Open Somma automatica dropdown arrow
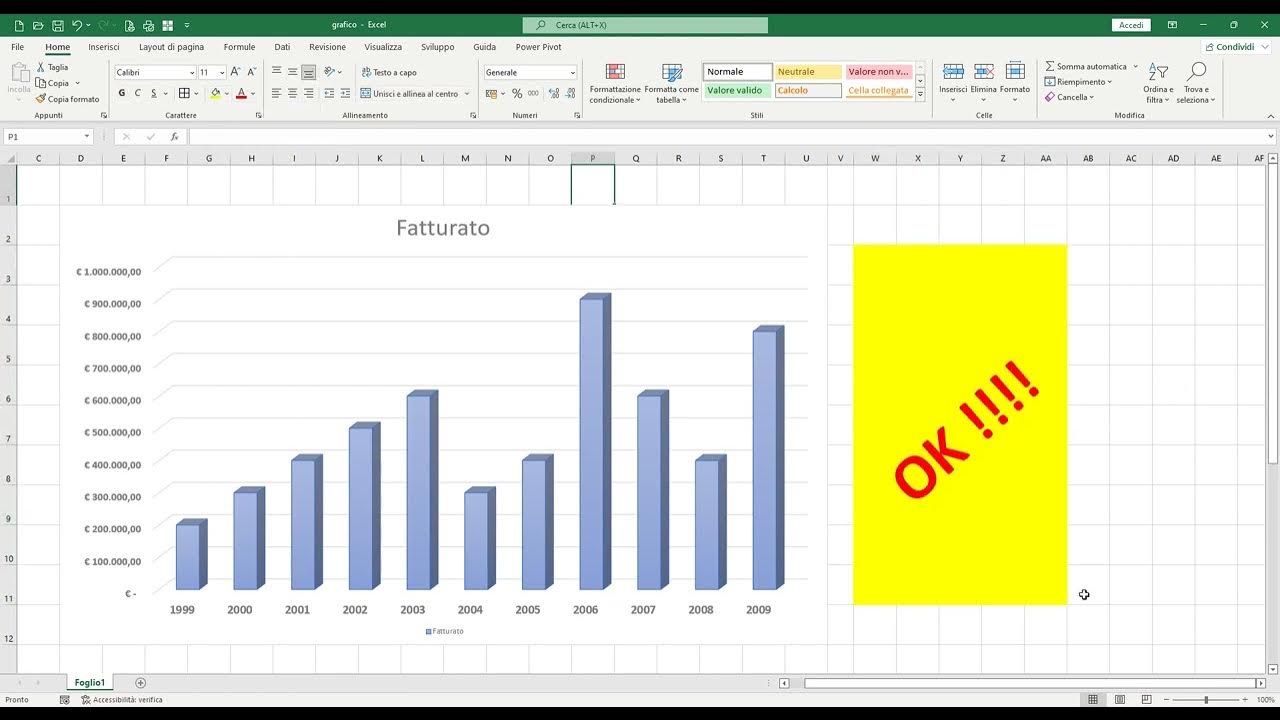This screenshot has width=1280, height=720. 1135,66
